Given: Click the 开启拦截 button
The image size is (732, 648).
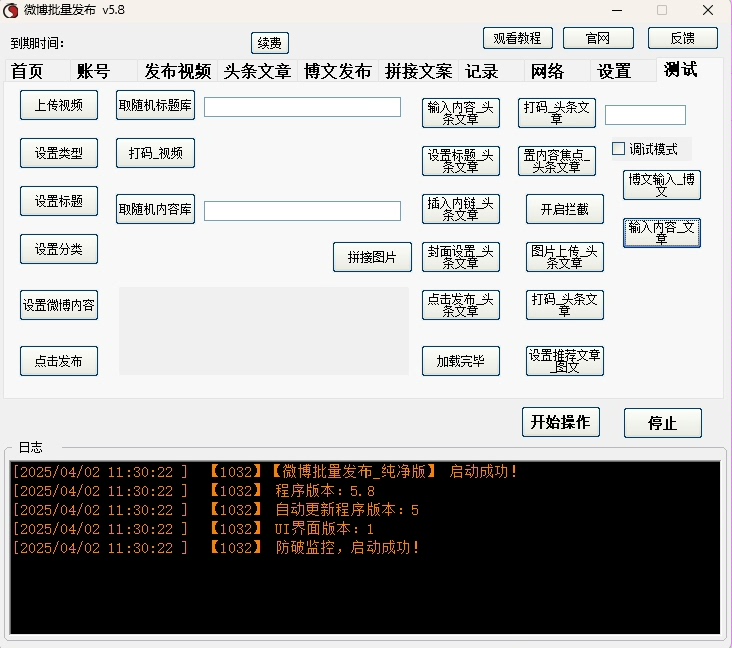Looking at the screenshot, I should pyautogui.click(x=565, y=209).
